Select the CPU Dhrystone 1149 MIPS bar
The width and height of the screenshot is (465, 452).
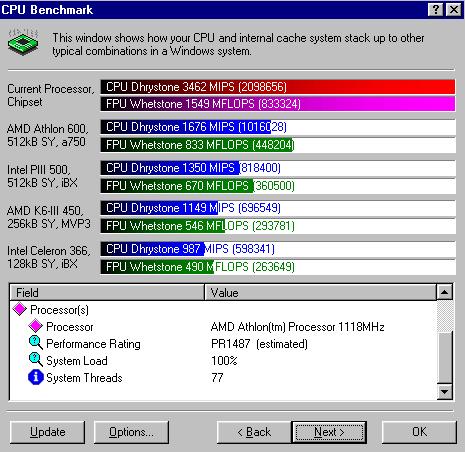(x=278, y=208)
